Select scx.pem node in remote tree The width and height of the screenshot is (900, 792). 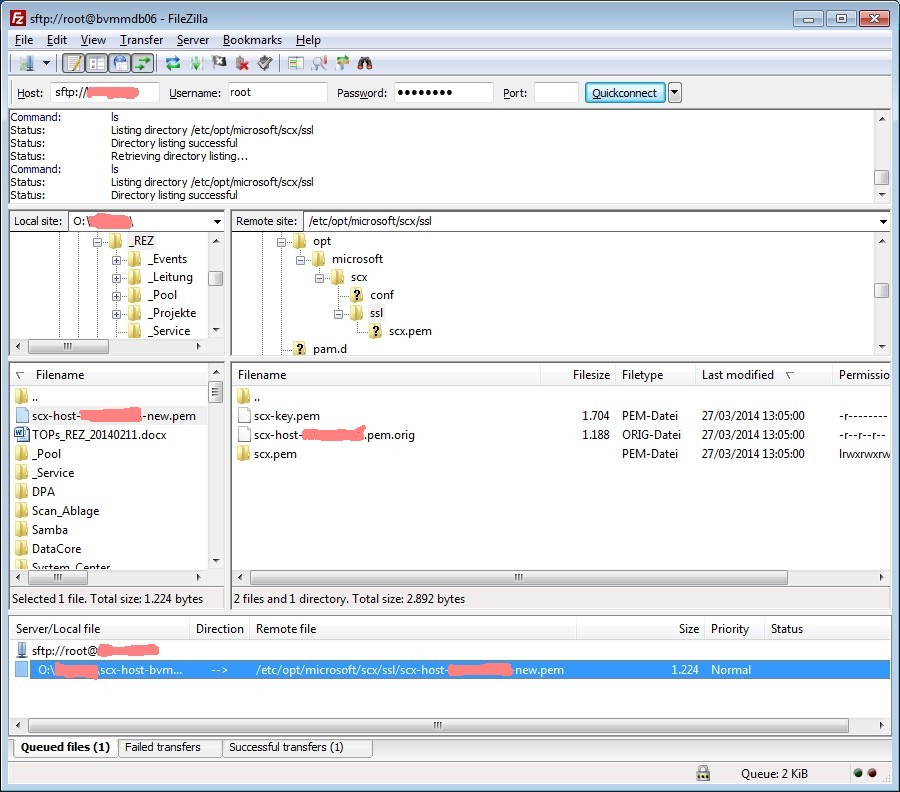click(410, 331)
